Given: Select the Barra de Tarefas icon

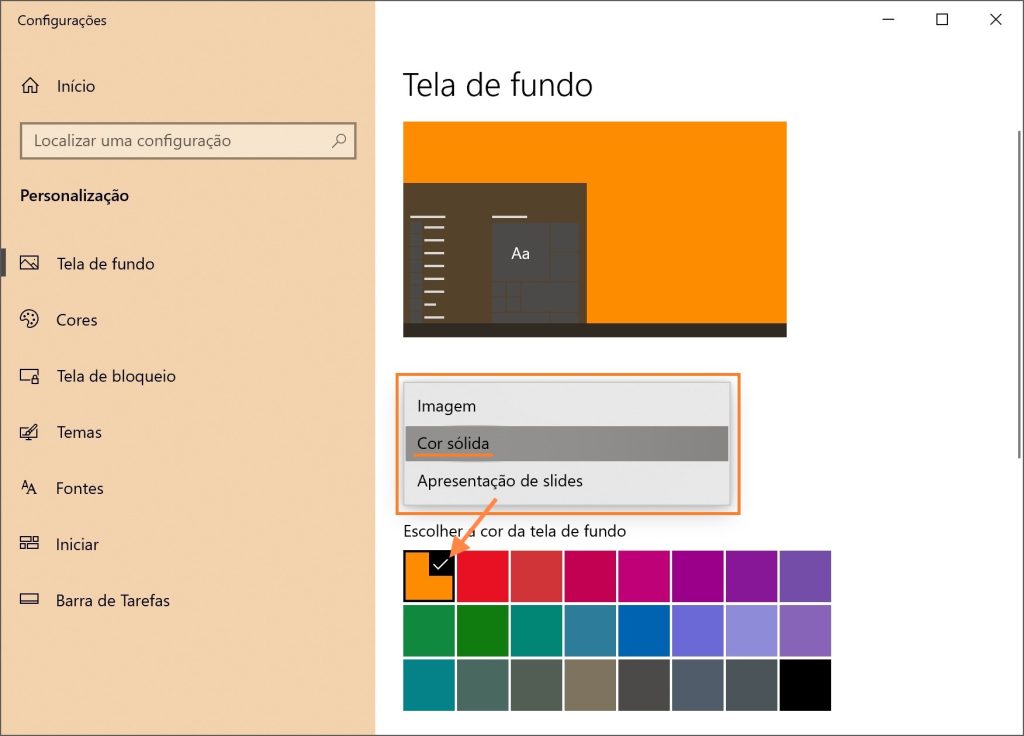Looking at the screenshot, I should 29,600.
